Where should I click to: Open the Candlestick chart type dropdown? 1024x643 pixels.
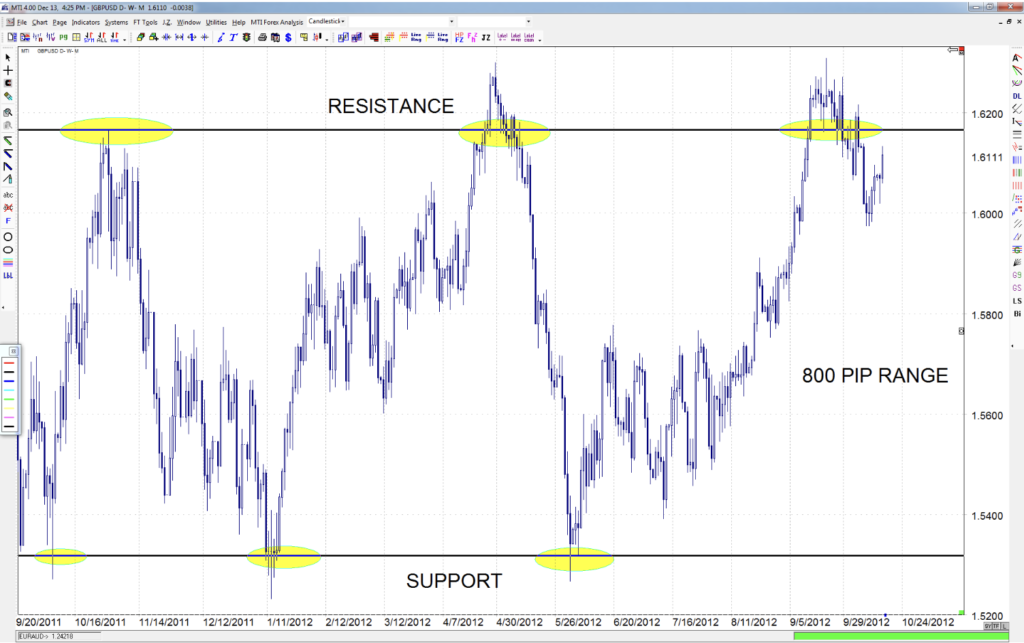point(343,21)
